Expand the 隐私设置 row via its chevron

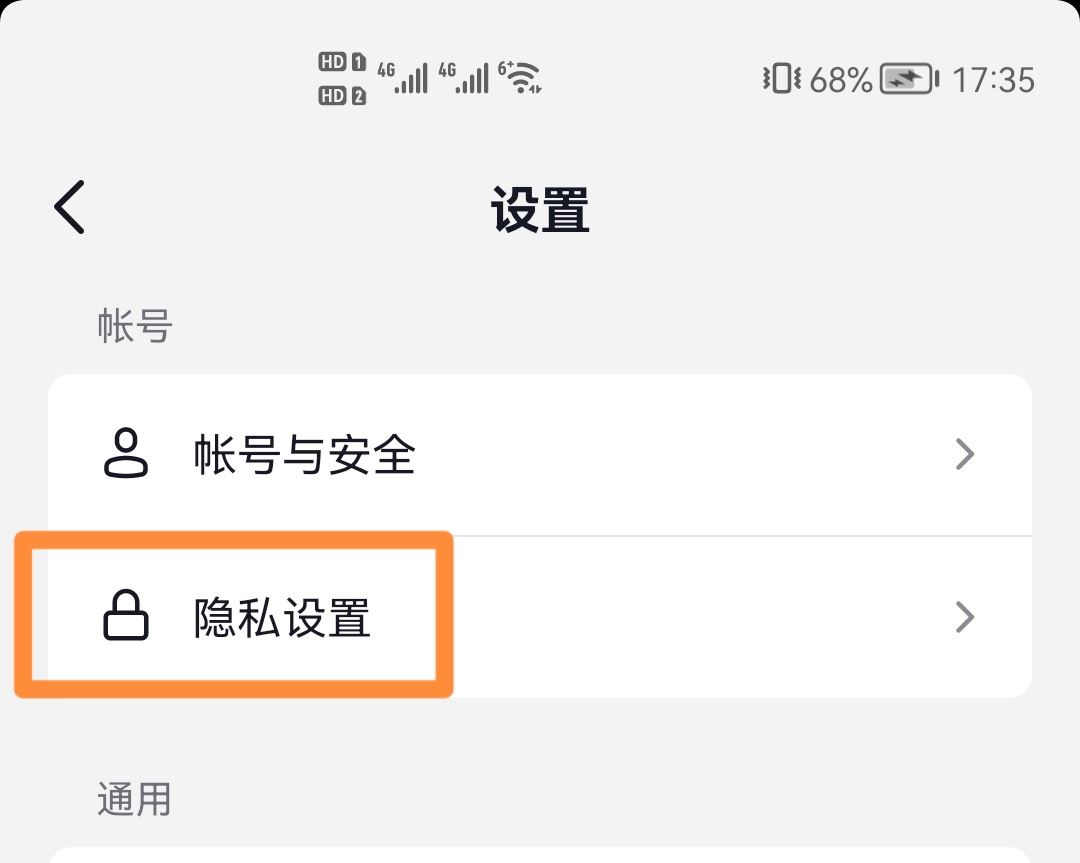964,618
